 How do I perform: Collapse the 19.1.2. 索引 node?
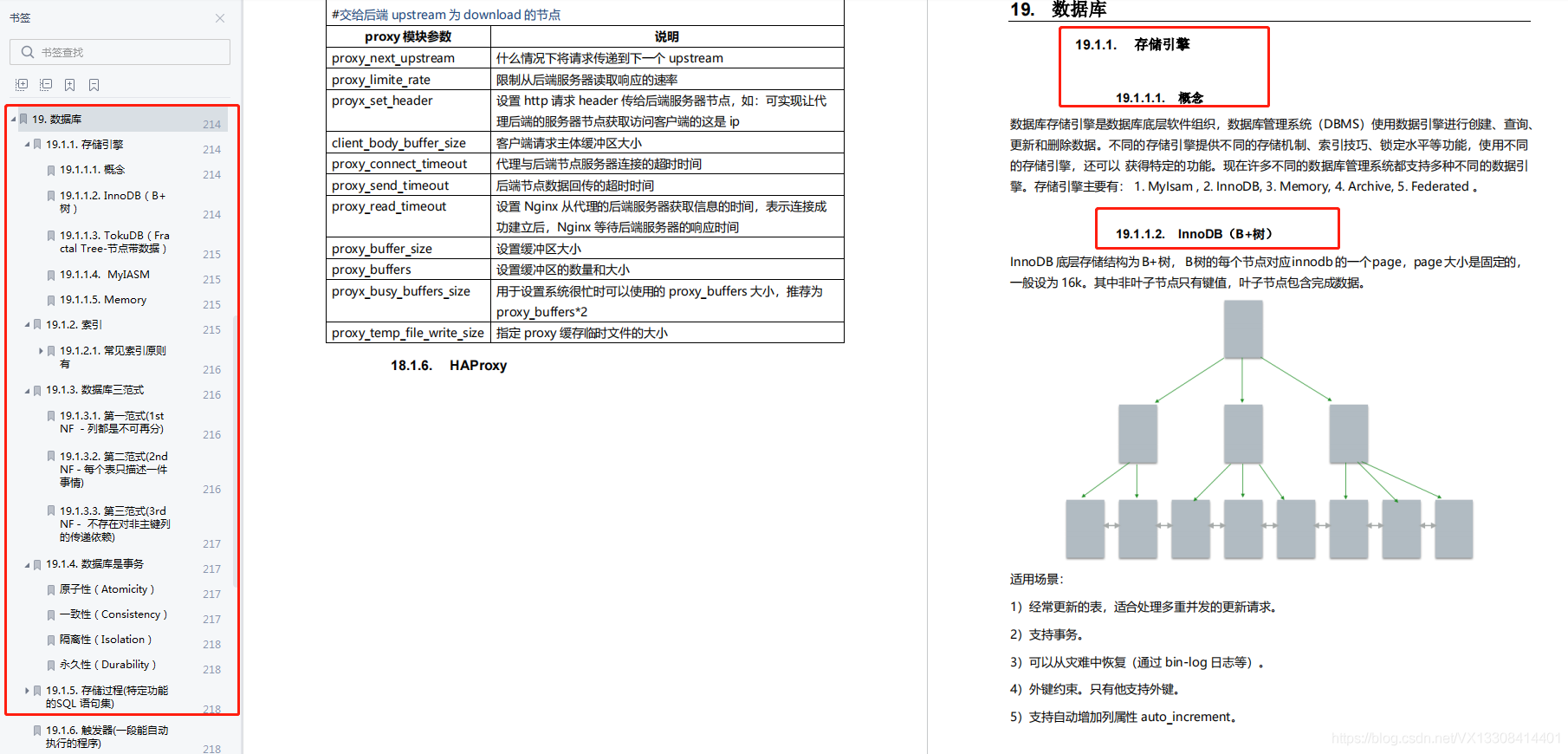27,325
